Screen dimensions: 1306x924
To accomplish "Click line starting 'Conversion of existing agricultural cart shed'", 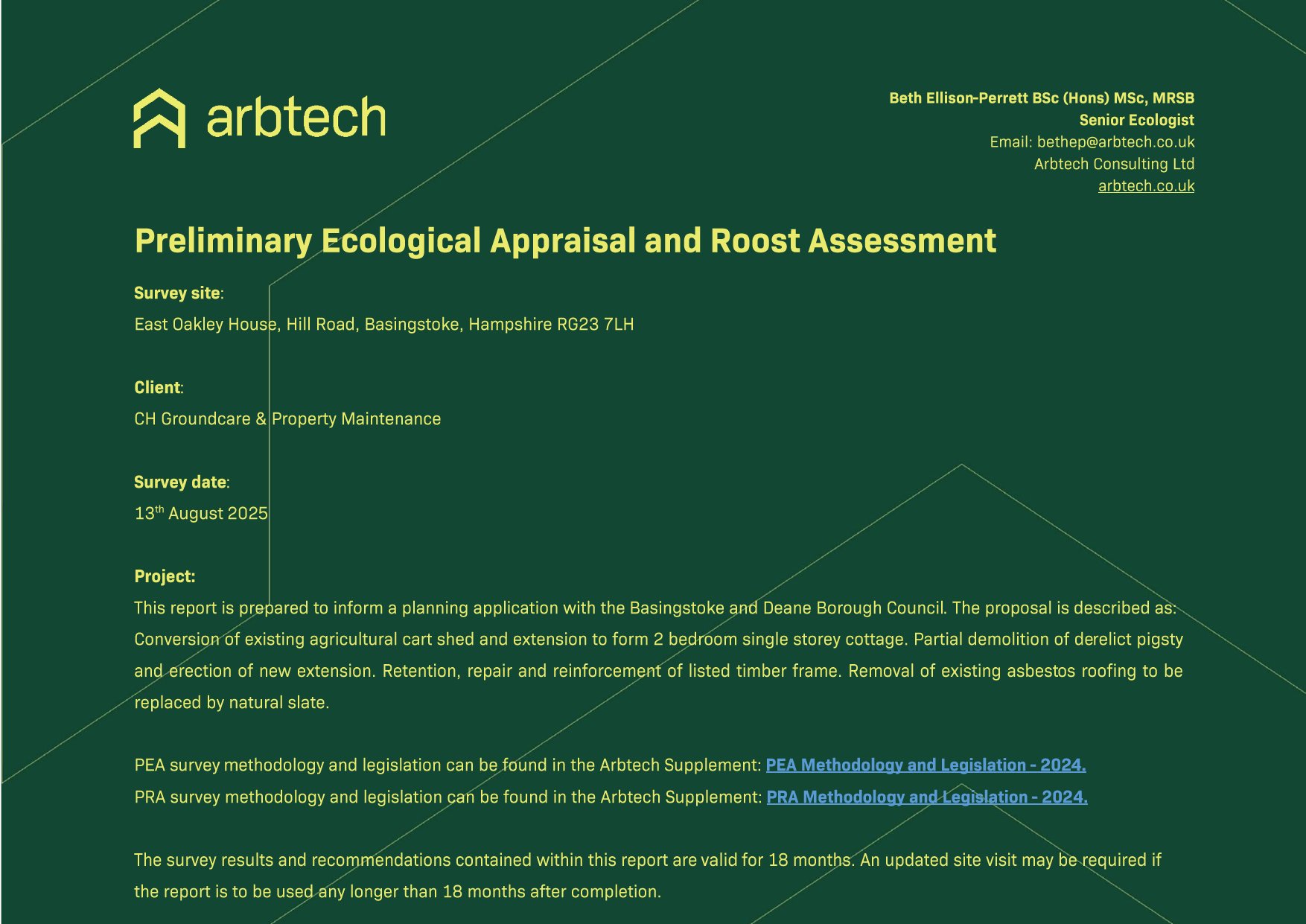I will coord(657,640).
